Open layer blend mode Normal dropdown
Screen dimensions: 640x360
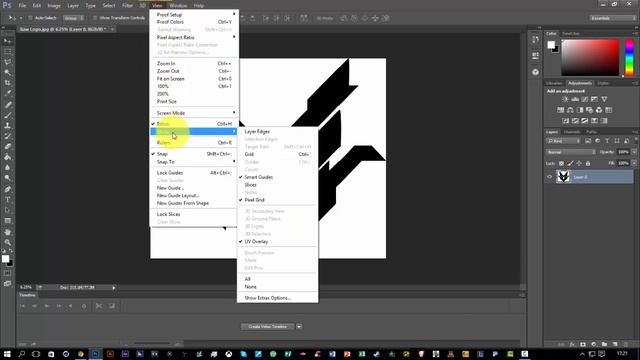571,152
